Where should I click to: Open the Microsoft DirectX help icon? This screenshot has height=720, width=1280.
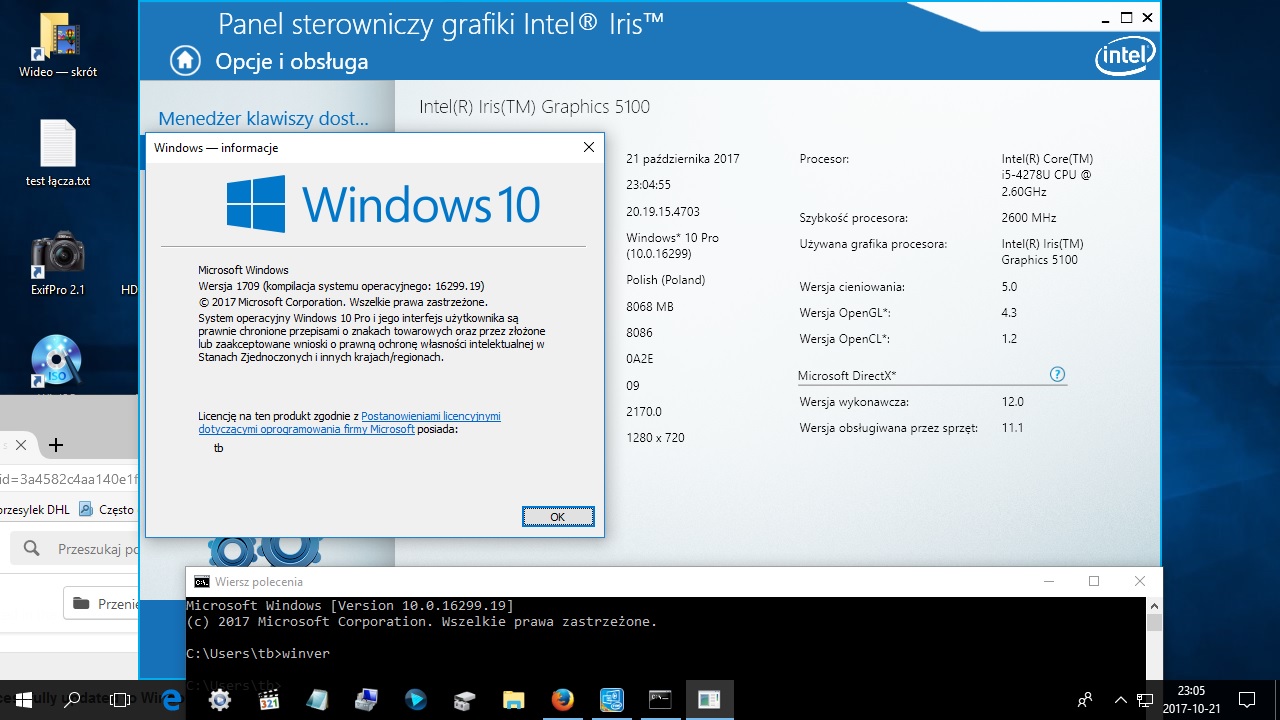click(1057, 374)
